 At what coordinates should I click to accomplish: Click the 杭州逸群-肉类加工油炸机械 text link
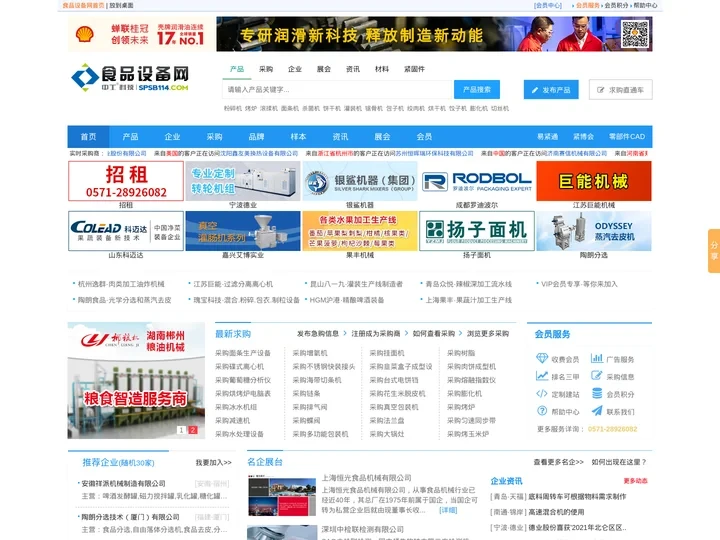[121, 284]
